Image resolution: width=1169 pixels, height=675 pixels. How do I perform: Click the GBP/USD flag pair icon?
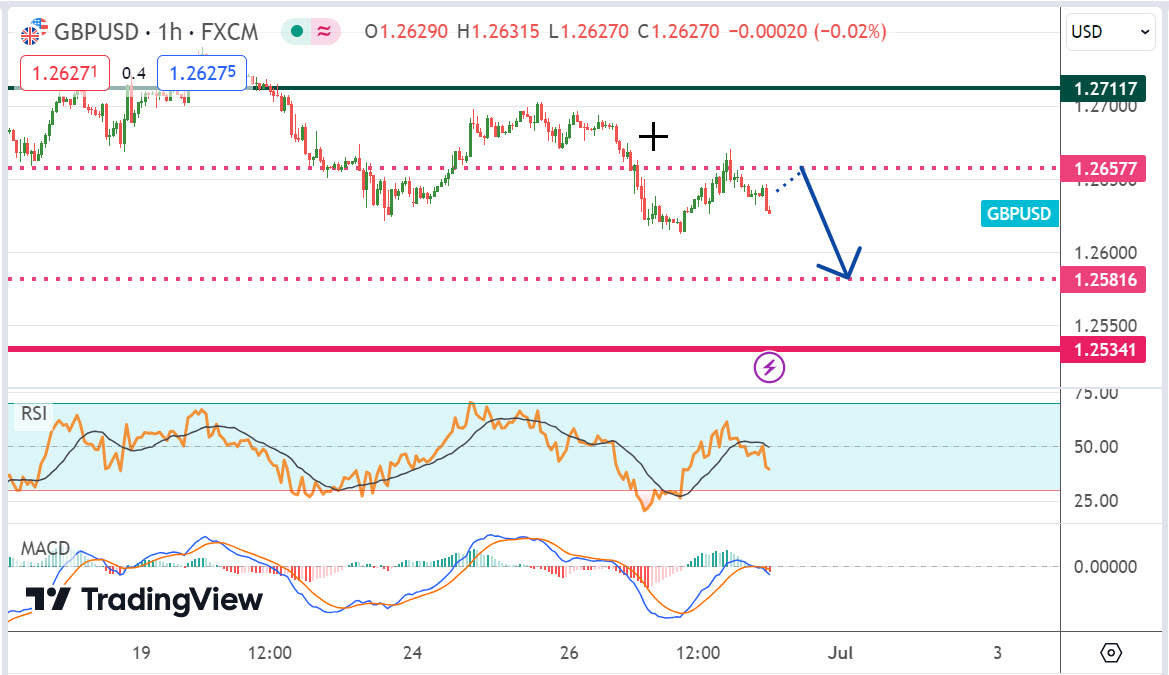click(33, 31)
